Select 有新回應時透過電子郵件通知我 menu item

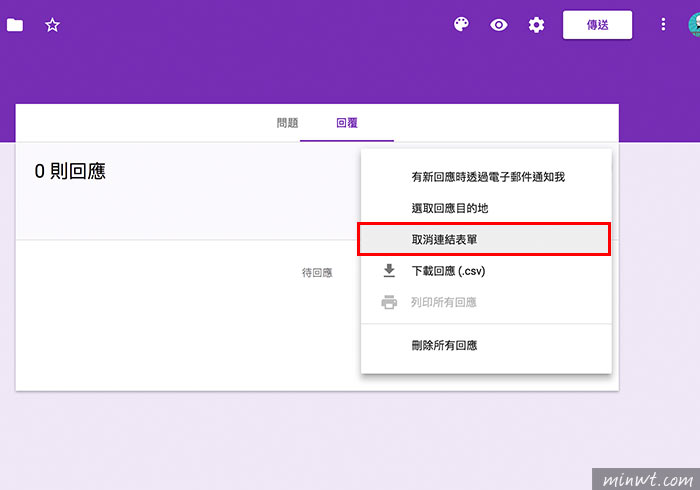click(486, 177)
